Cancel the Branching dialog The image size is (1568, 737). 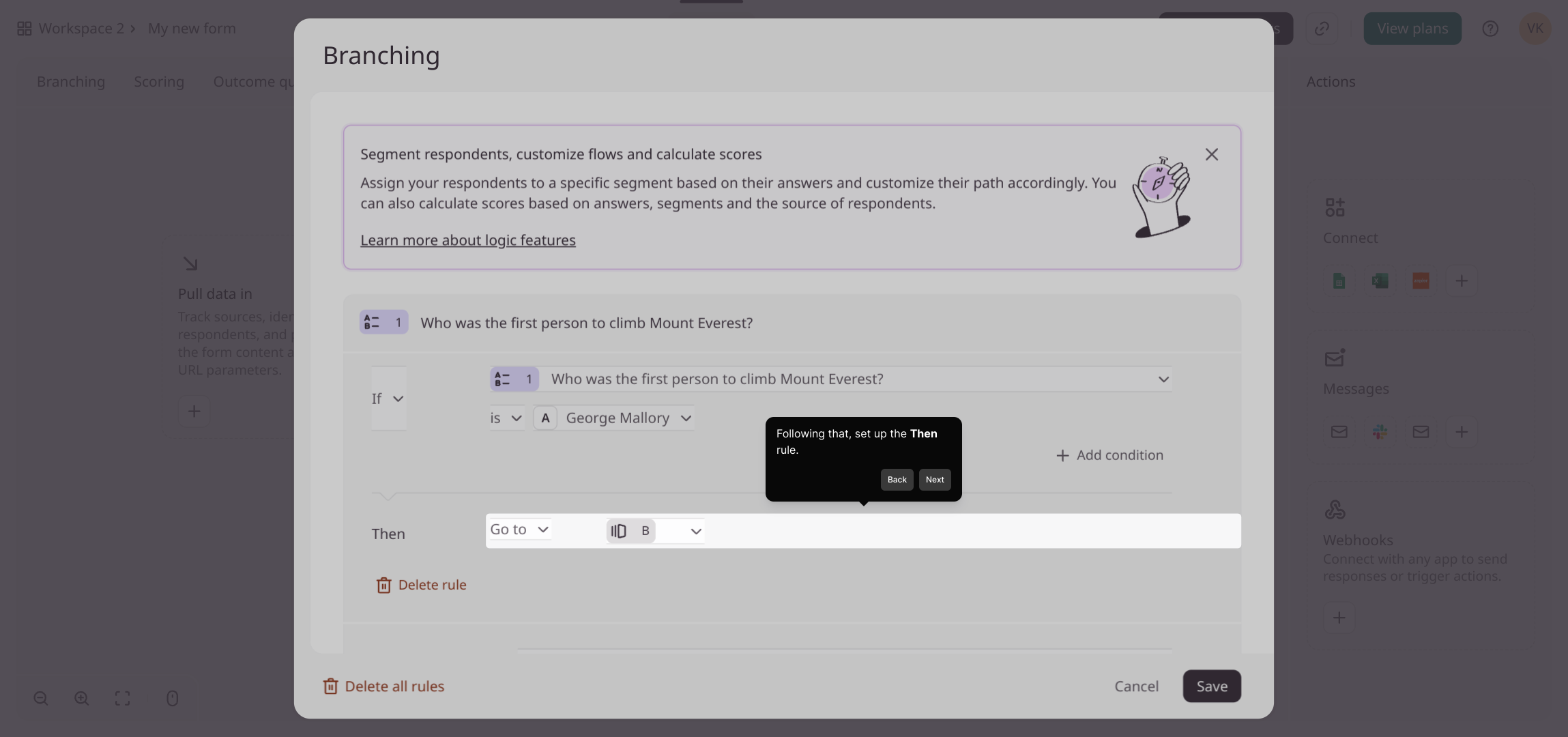(x=1136, y=687)
